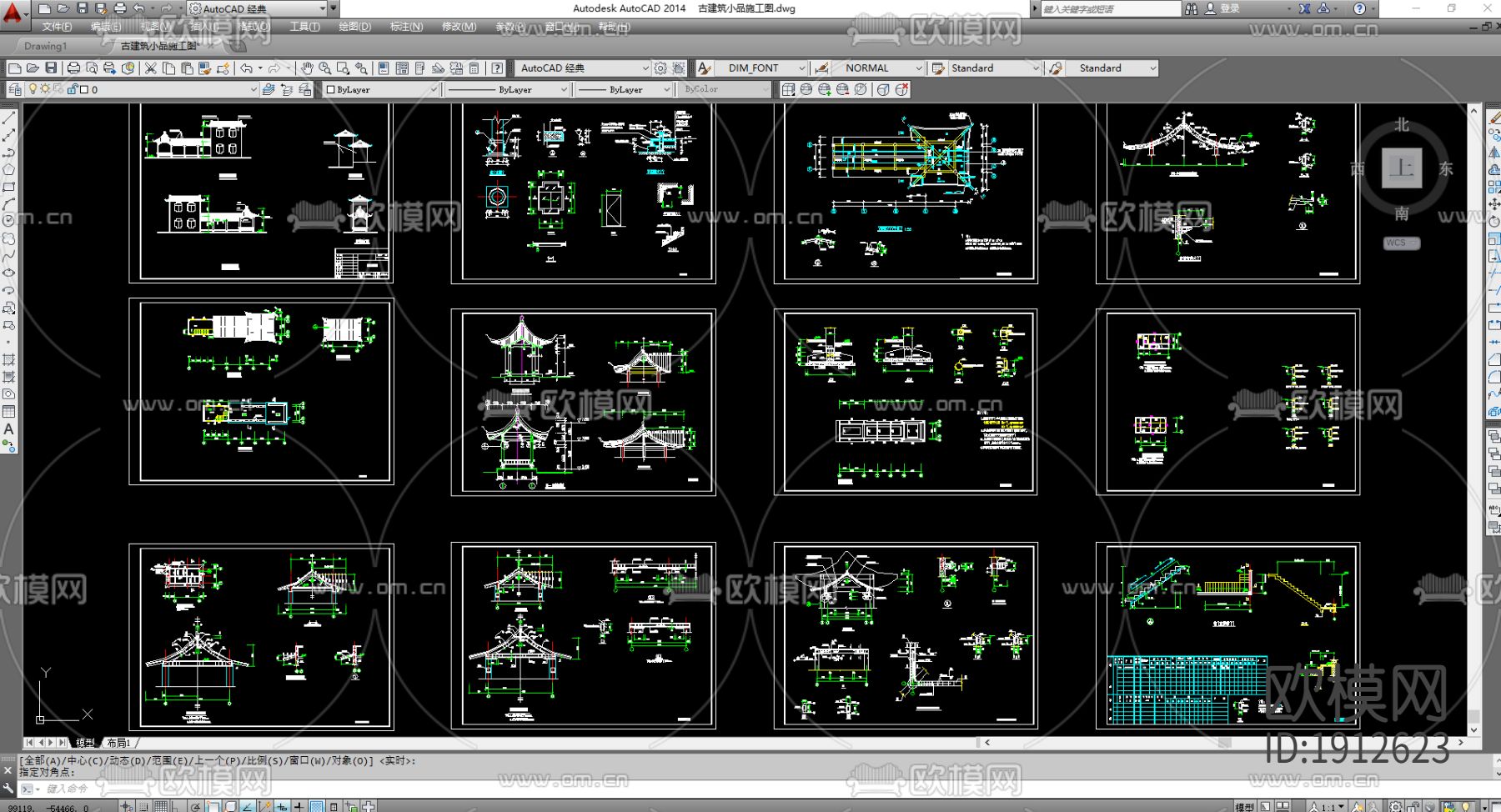Viewport: 1501px width, 812px height.
Task: Switch to the 布局1 layout tab
Action: point(118,742)
